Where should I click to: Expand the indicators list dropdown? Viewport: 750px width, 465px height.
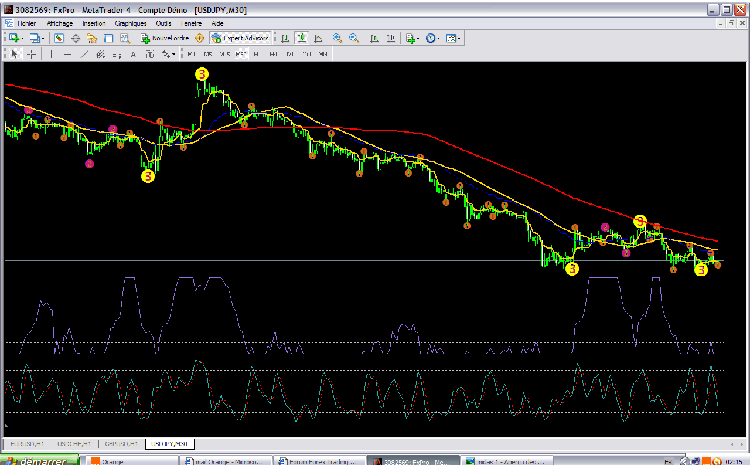[417, 38]
